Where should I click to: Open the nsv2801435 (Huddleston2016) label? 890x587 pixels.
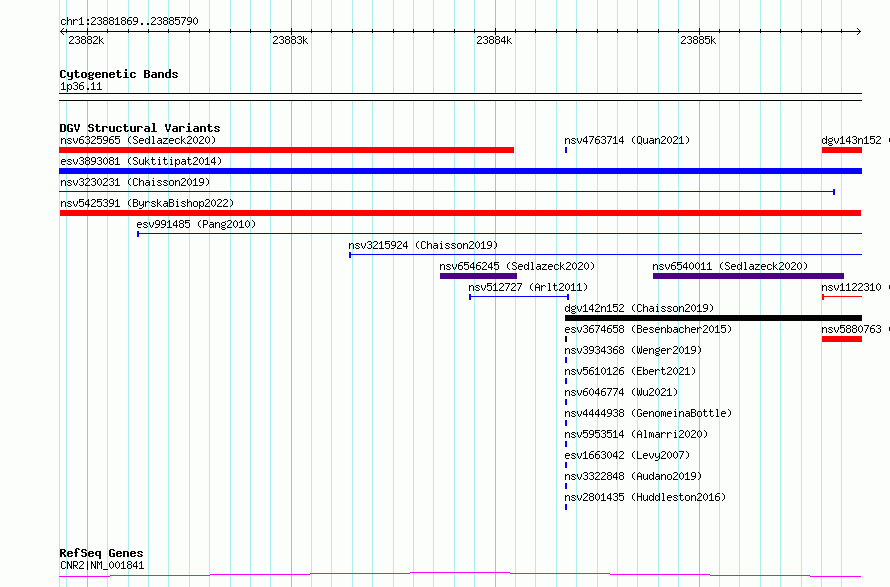click(x=645, y=497)
